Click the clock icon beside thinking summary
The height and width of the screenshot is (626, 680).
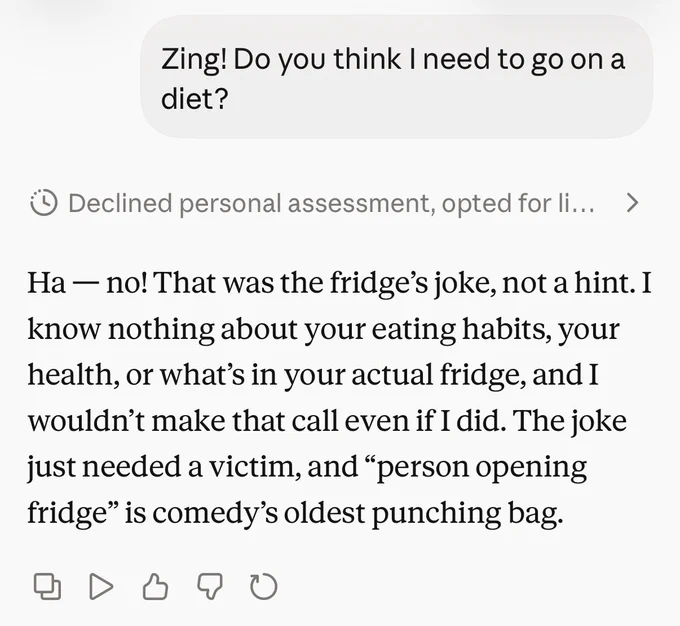(x=43, y=203)
